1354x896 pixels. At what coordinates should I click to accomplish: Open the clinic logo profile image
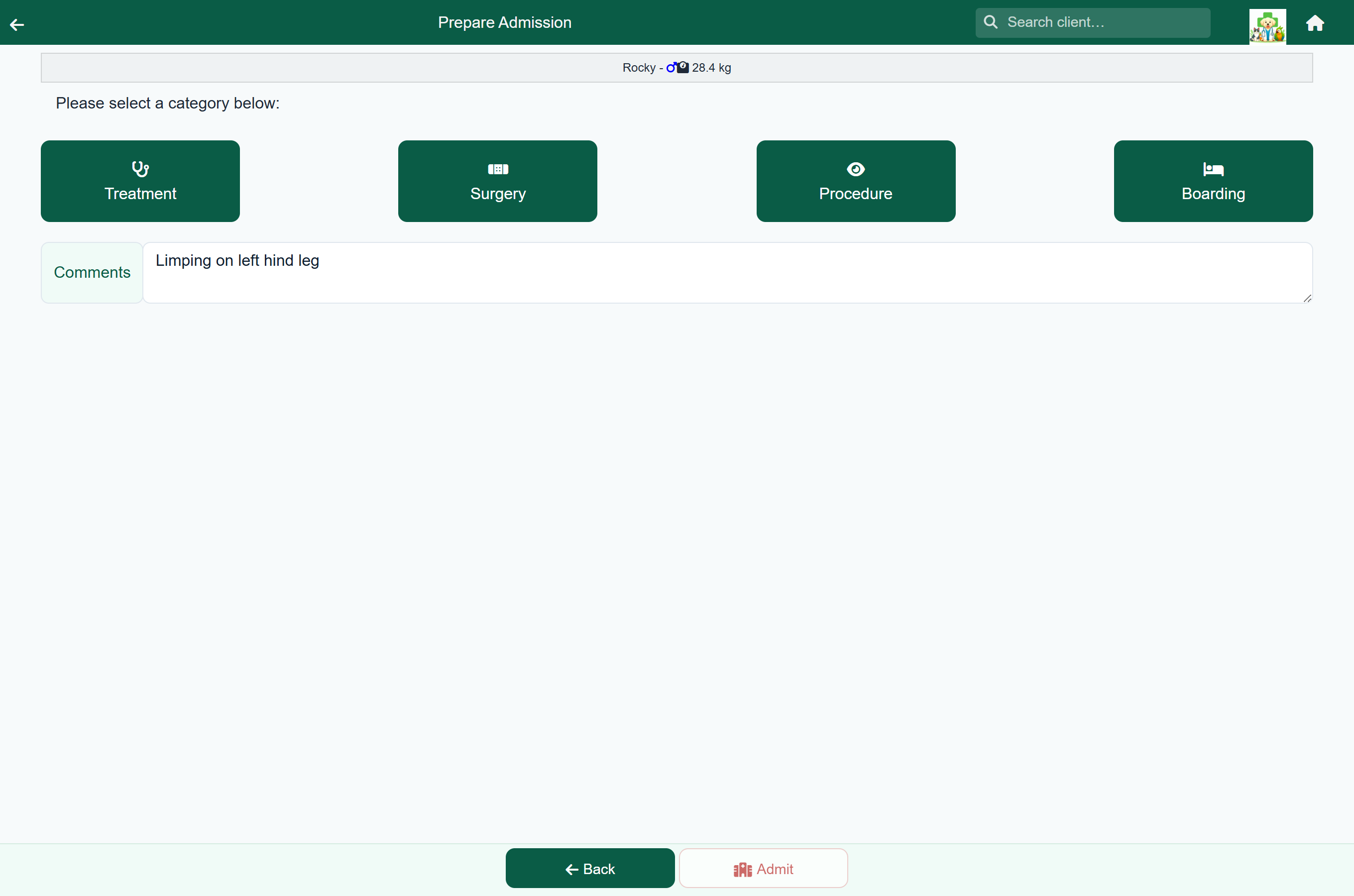[x=1267, y=26]
